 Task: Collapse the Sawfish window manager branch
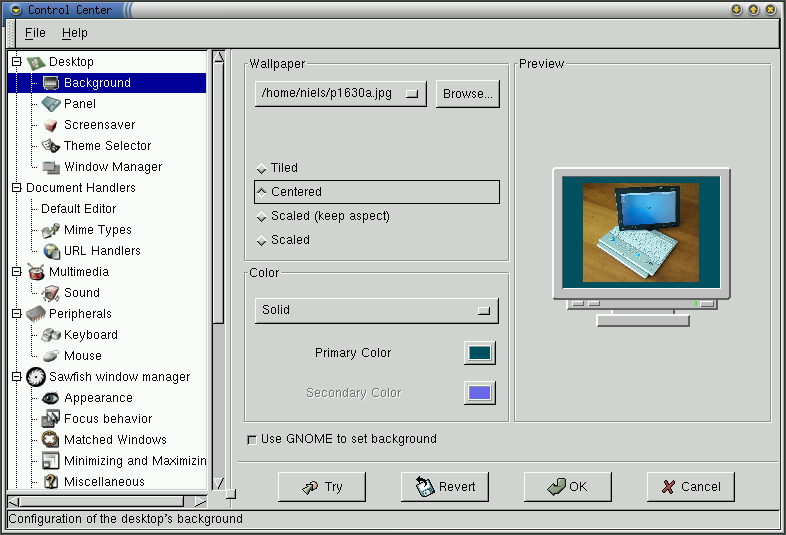point(16,377)
